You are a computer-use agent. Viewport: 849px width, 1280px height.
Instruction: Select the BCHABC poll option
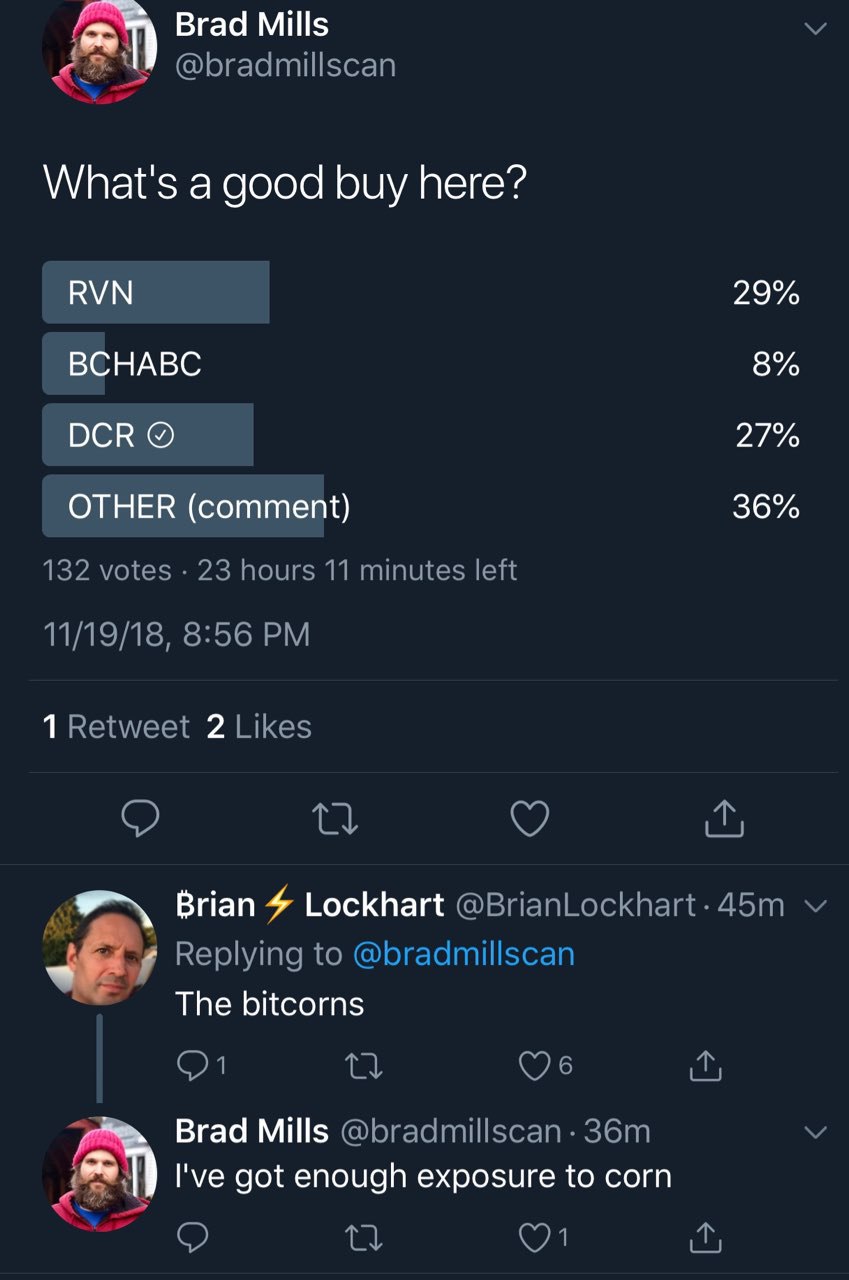(421, 364)
